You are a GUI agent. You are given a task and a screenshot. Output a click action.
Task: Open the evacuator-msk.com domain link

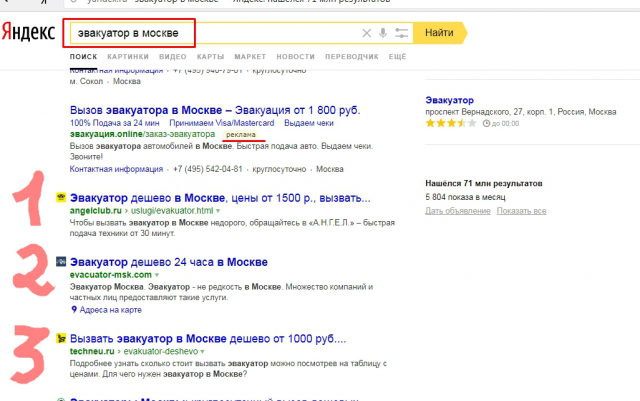pos(111,274)
